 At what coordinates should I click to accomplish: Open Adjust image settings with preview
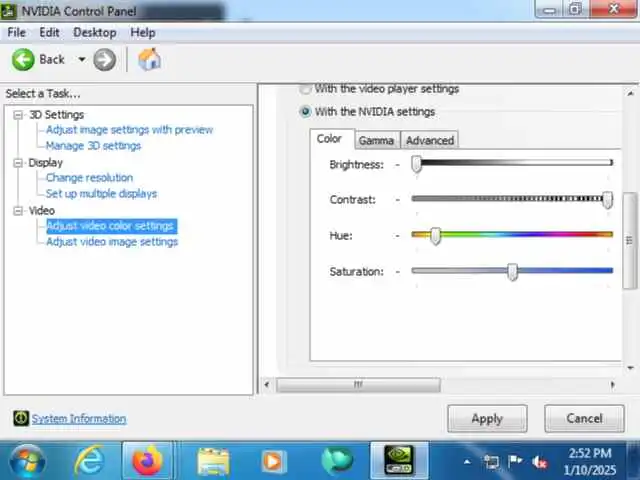coord(129,130)
